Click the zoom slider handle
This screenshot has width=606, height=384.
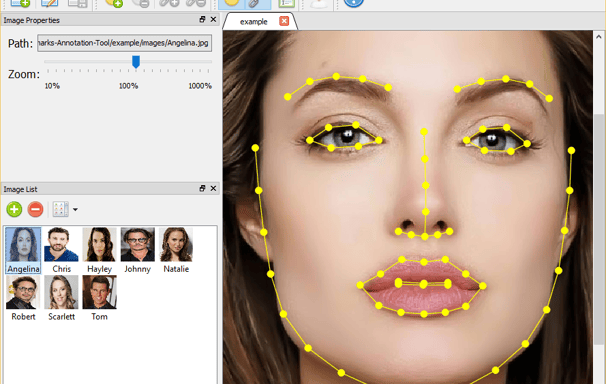(136, 62)
